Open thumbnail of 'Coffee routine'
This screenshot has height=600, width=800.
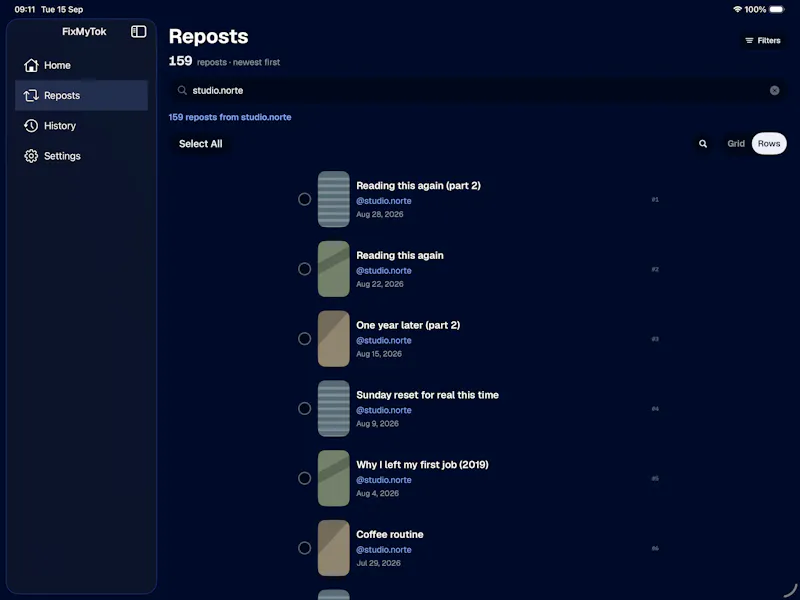click(x=334, y=548)
